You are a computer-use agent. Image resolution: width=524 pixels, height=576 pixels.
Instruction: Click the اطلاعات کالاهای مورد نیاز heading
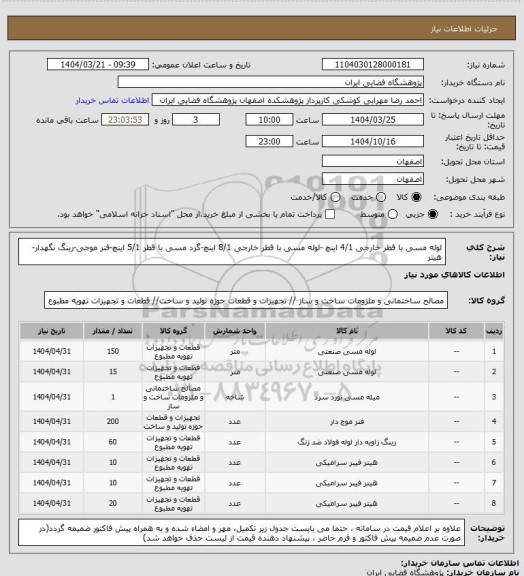(454, 275)
